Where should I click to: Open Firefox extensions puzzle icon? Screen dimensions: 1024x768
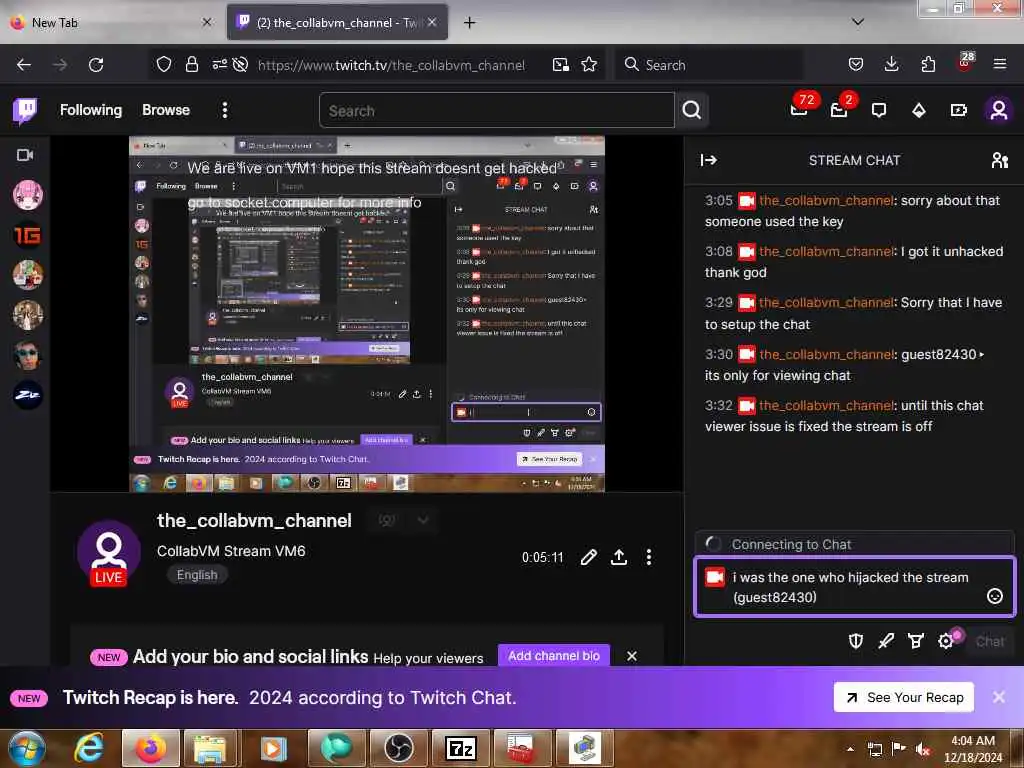point(928,64)
